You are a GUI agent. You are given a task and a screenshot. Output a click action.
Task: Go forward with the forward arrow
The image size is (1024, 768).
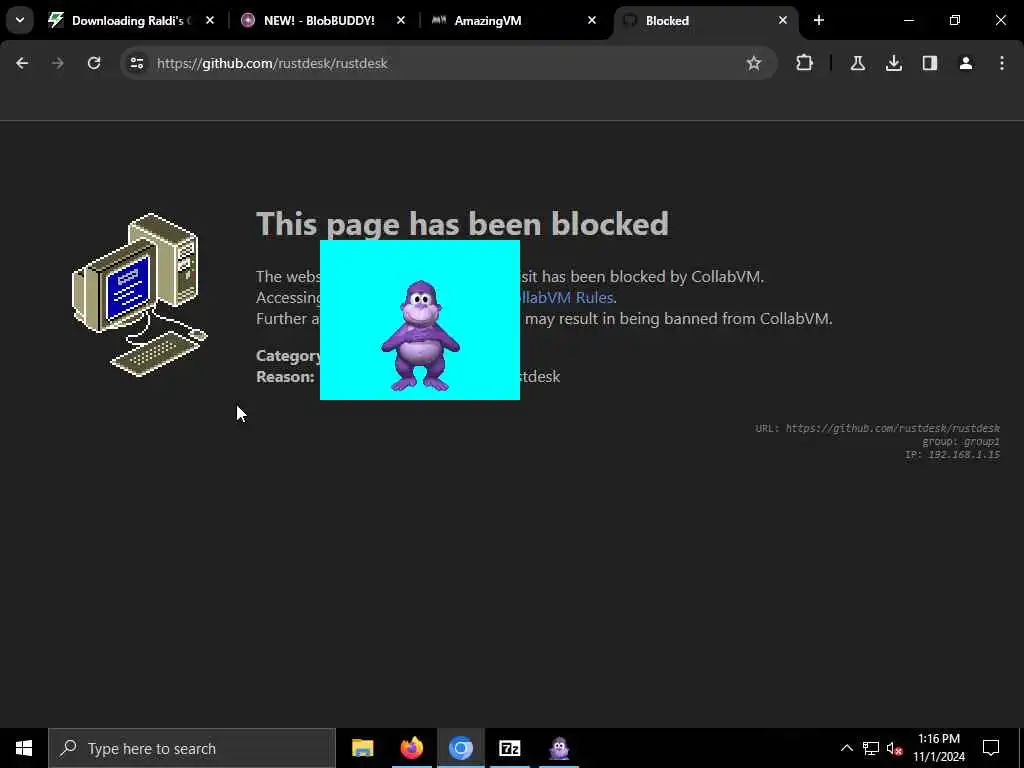[58, 63]
